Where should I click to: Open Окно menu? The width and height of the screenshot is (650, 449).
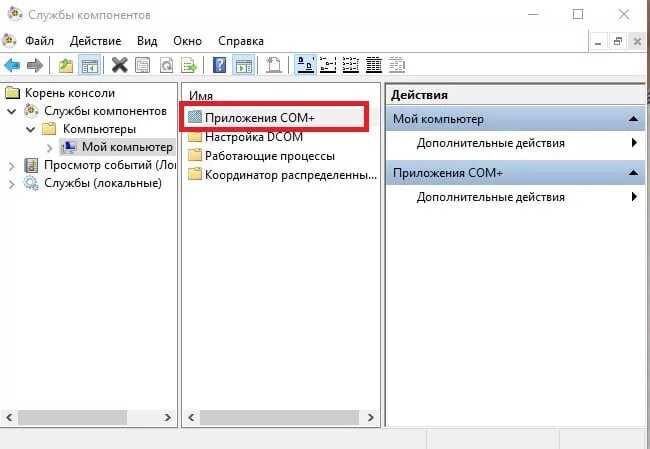click(x=187, y=41)
